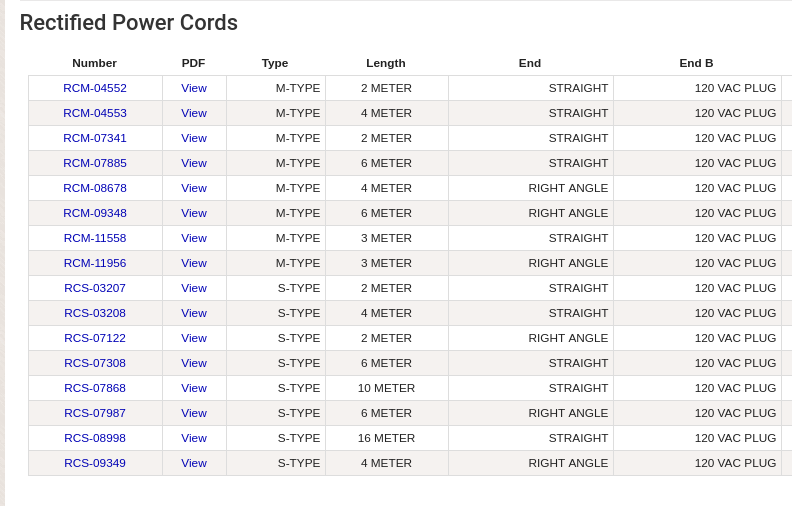Click the Type column header
This screenshot has width=792, height=506.
[x=275, y=63]
